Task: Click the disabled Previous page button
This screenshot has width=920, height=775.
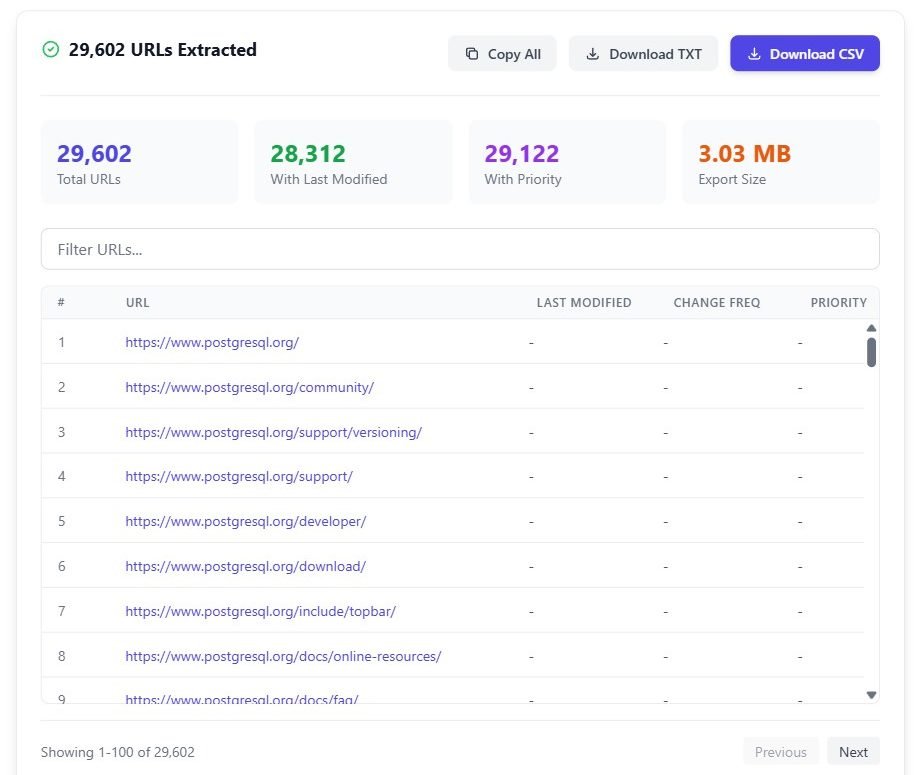Action: (780, 752)
